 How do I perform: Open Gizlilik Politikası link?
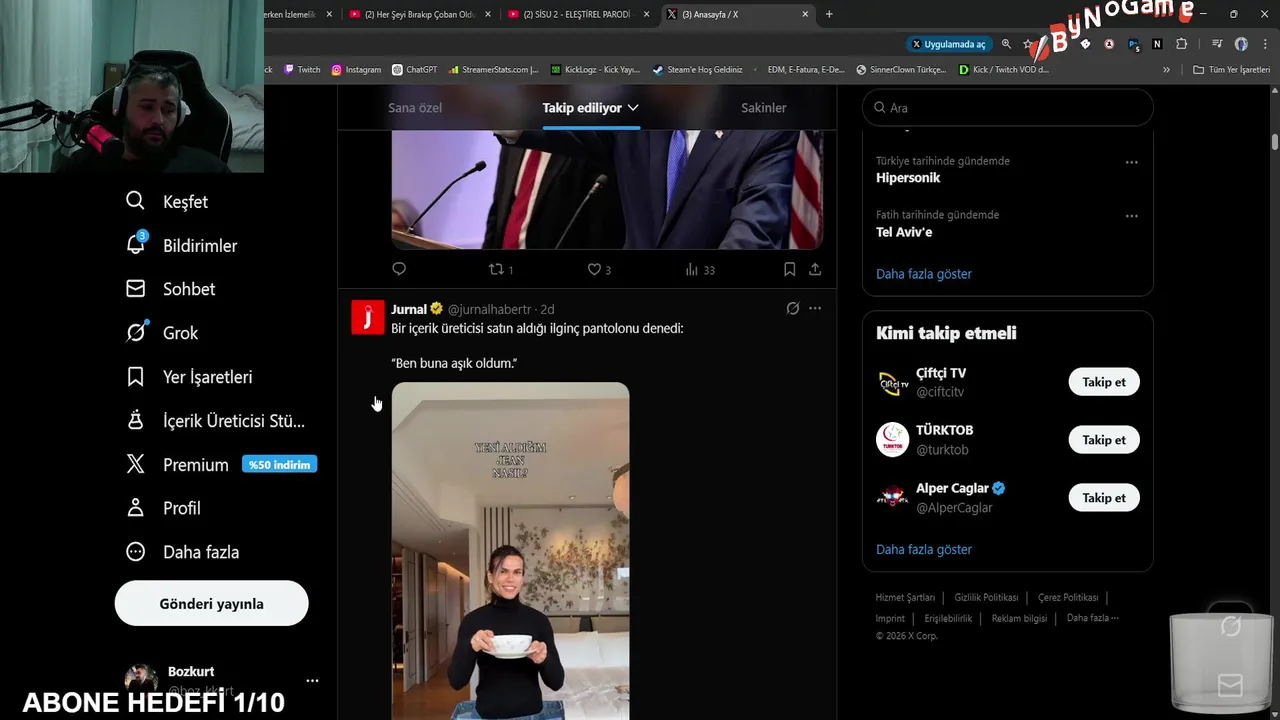pyautogui.click(x=986, y=597)
